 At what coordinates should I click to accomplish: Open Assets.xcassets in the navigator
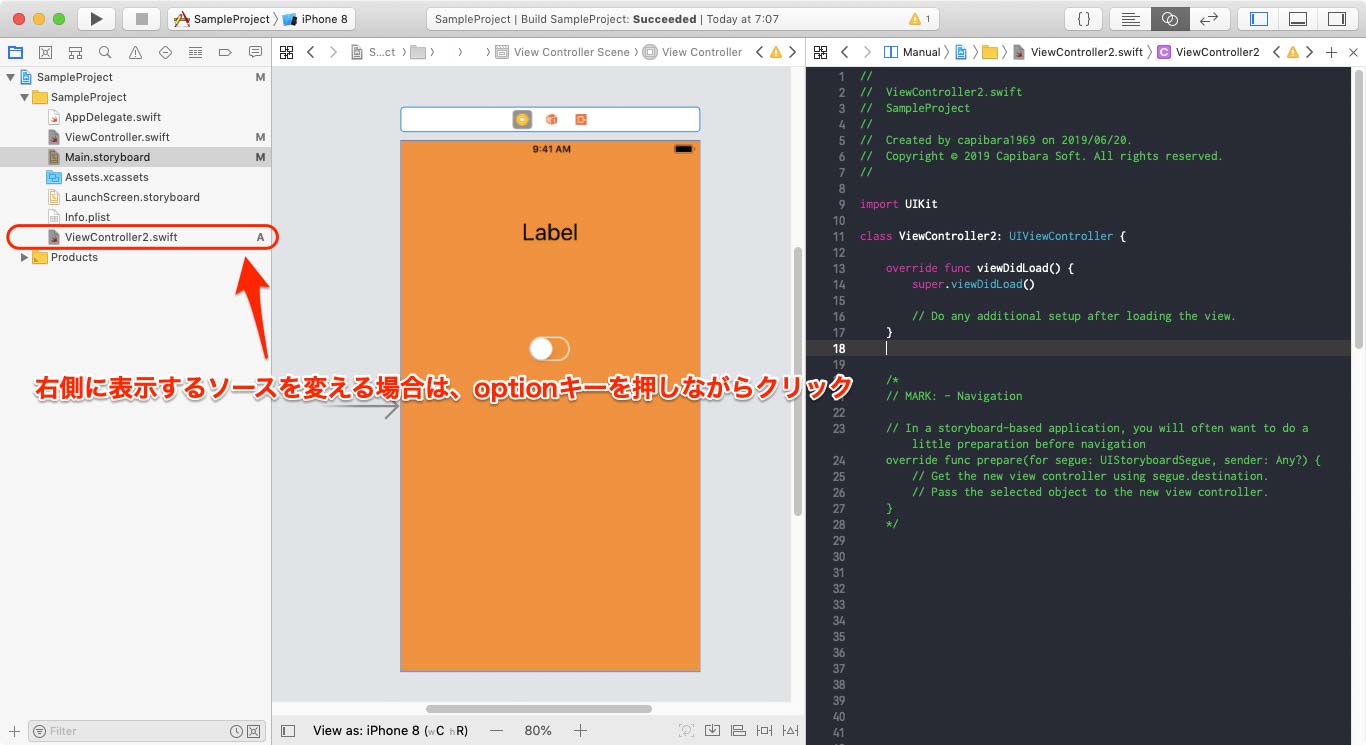click(106, 177)
